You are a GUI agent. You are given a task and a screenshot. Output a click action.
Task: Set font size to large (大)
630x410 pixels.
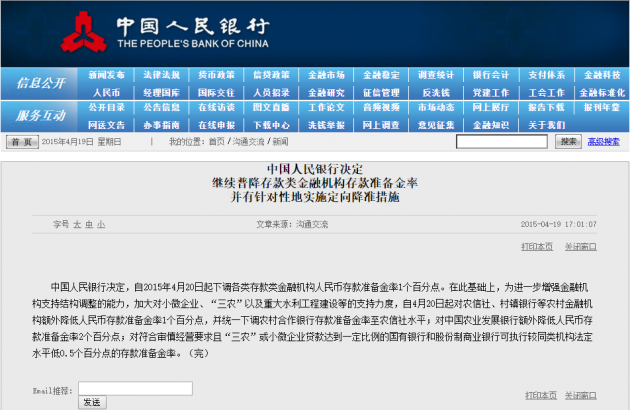[x=77, y=225]
